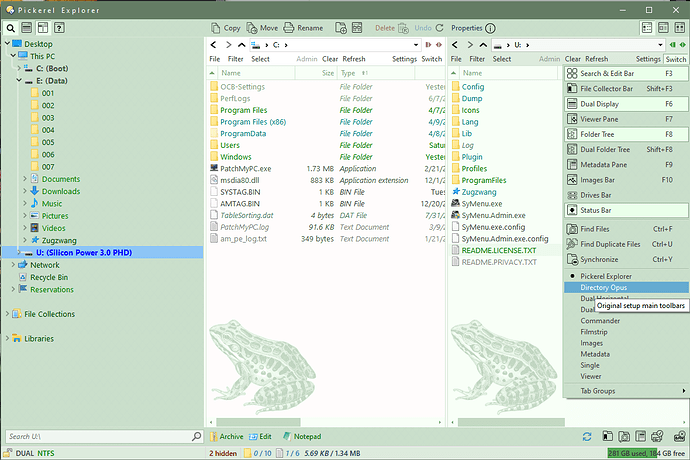Open the U: path bar dropdown arrow

[x=661, y=45]
